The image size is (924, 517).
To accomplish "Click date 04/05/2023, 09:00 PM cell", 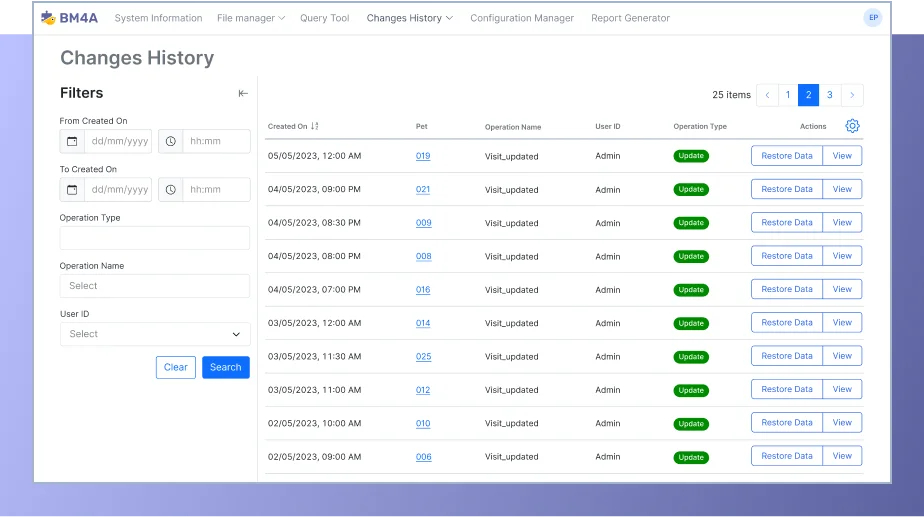I will (314, 189).
